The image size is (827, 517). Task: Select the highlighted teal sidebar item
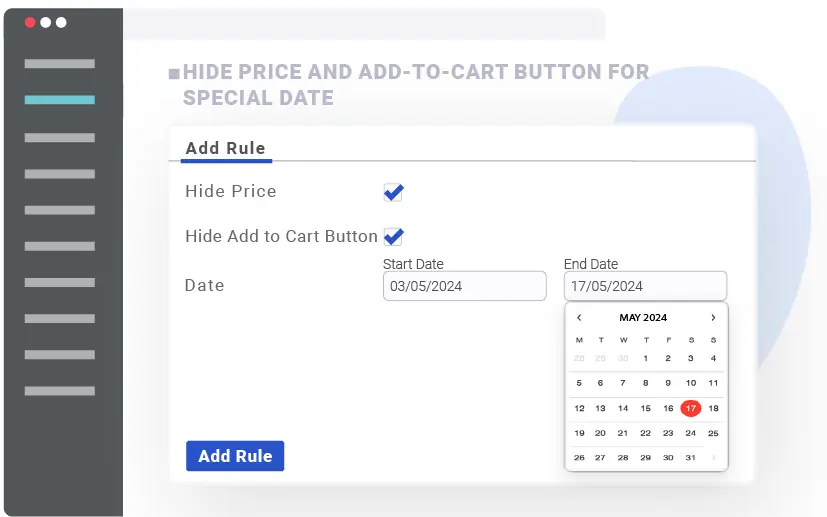(x=60, y=100)
